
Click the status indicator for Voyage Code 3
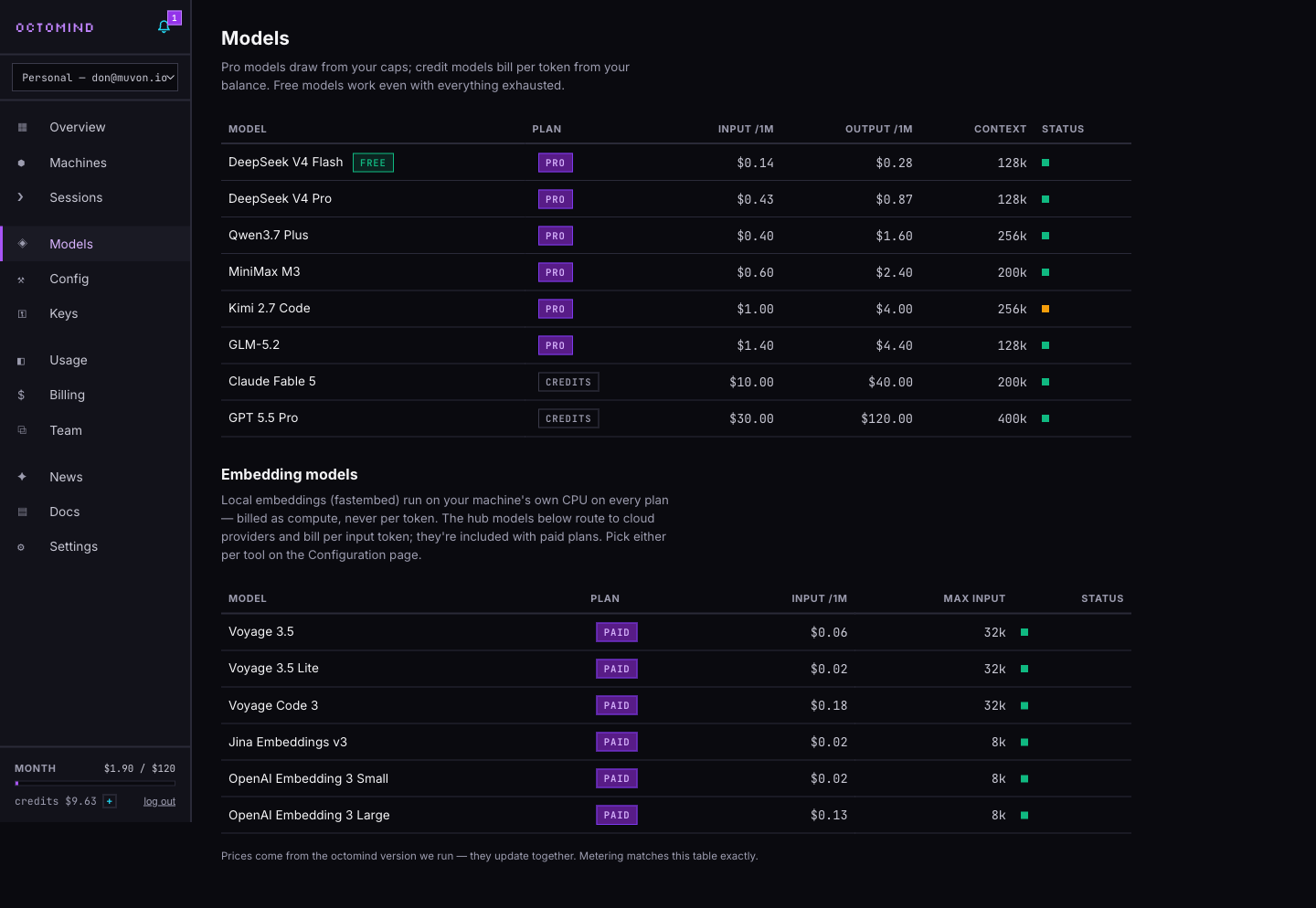(1024, 705)
